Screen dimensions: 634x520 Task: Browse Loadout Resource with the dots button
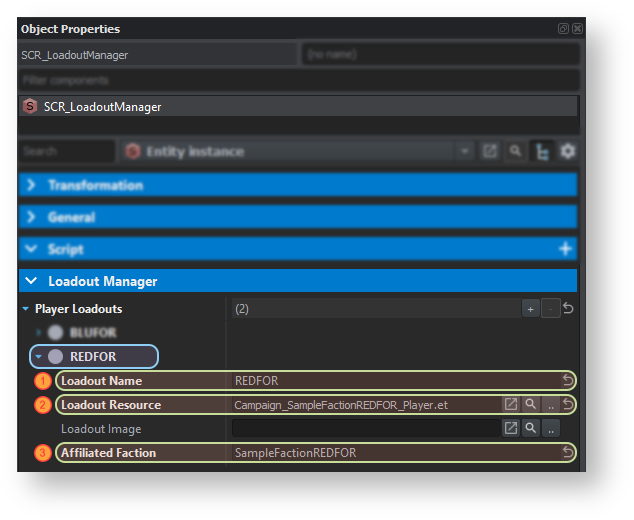point(551,404)
